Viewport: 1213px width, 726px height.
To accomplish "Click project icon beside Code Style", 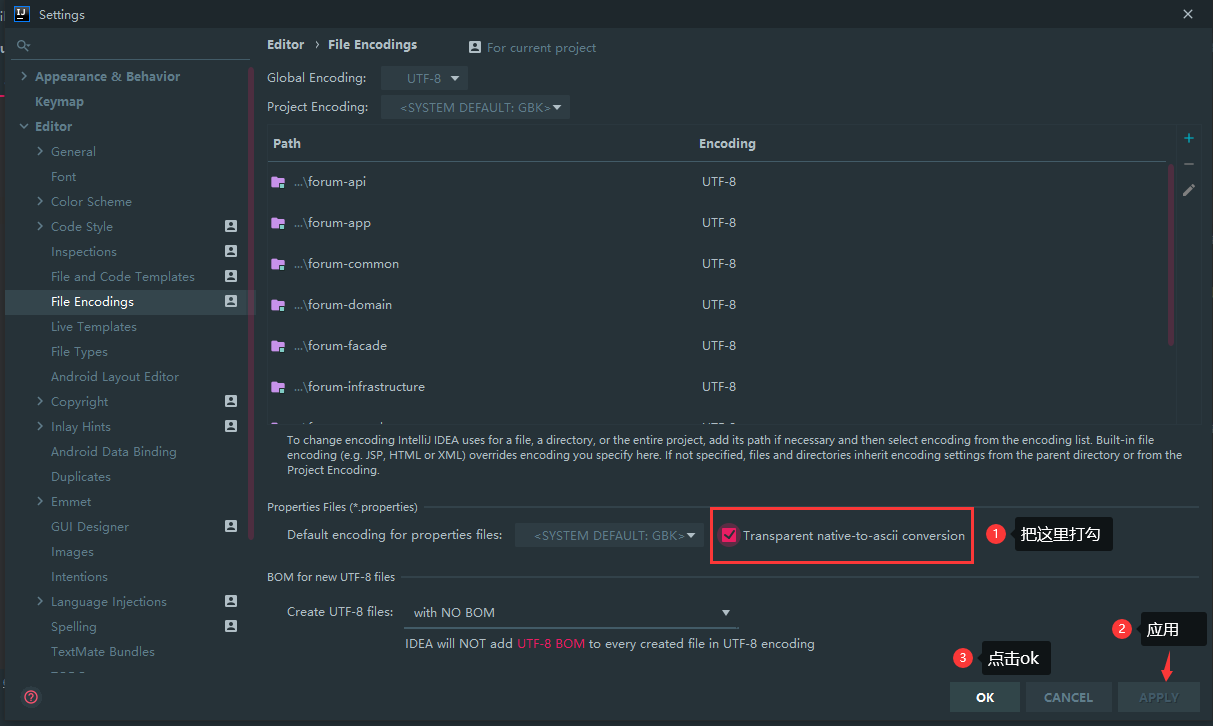I will point(231,227).
